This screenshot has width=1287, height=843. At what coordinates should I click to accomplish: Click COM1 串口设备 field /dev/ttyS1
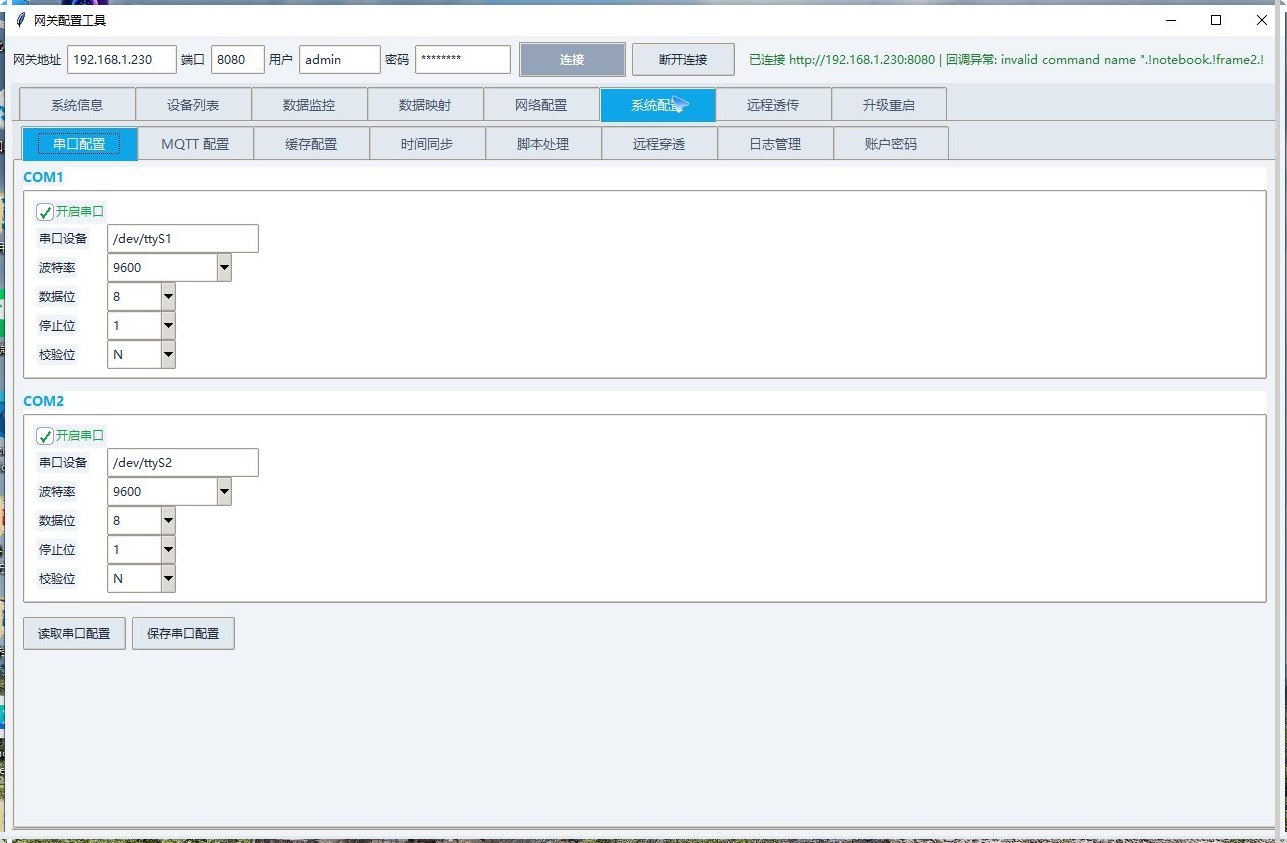183,239
